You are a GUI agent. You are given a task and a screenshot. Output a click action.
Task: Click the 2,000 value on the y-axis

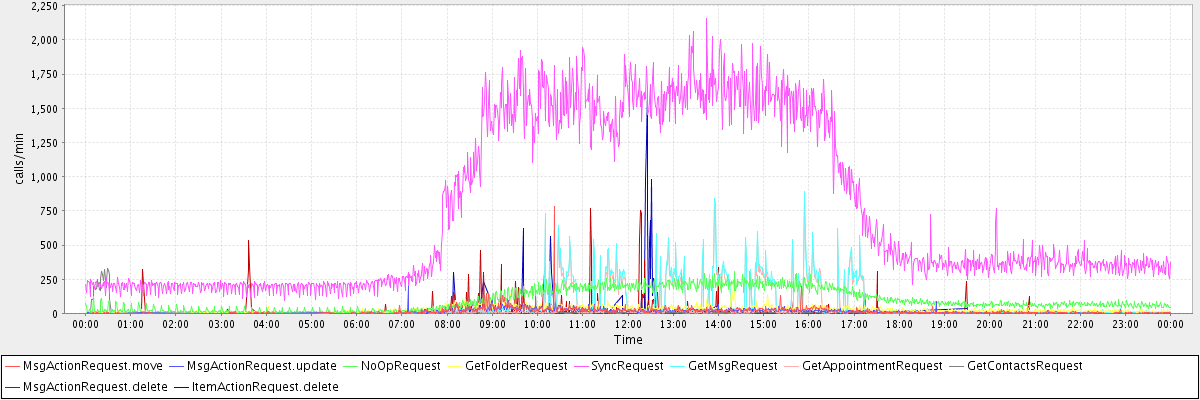click(44, 40)
